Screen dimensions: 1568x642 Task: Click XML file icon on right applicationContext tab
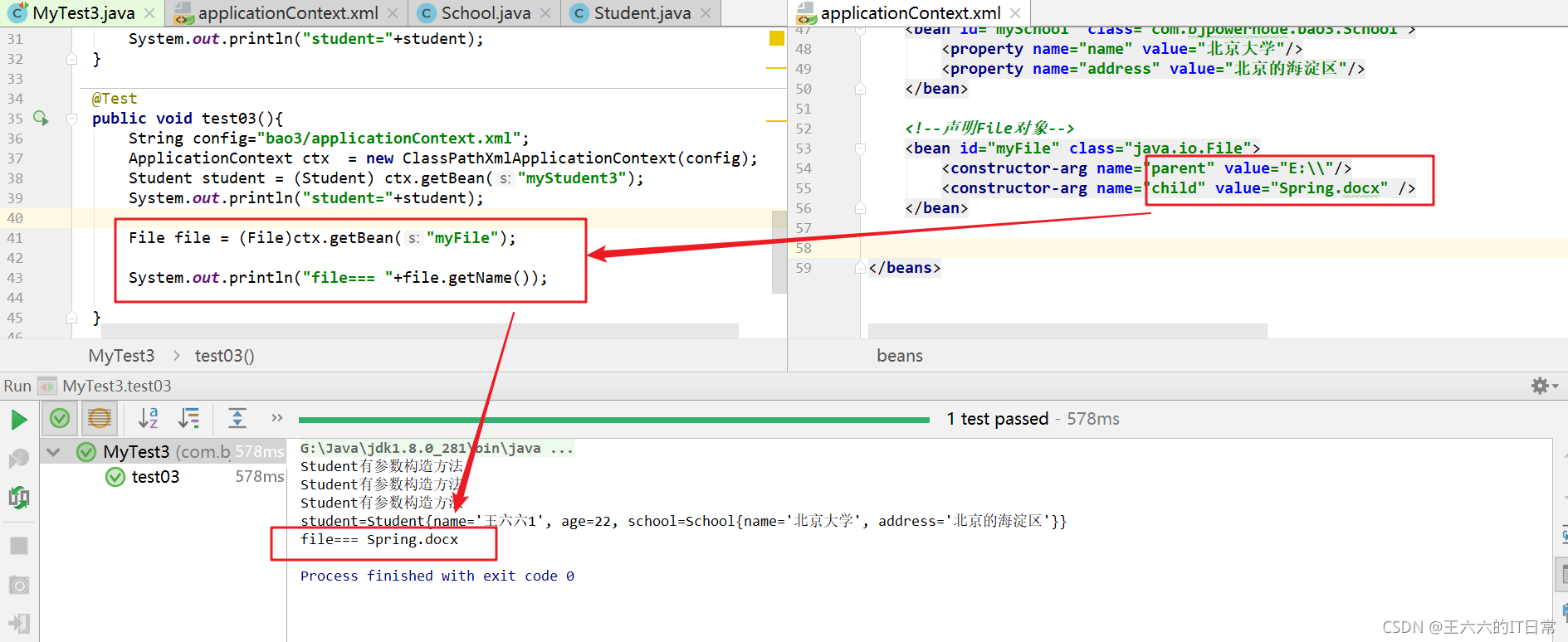(x=806, y=14)
